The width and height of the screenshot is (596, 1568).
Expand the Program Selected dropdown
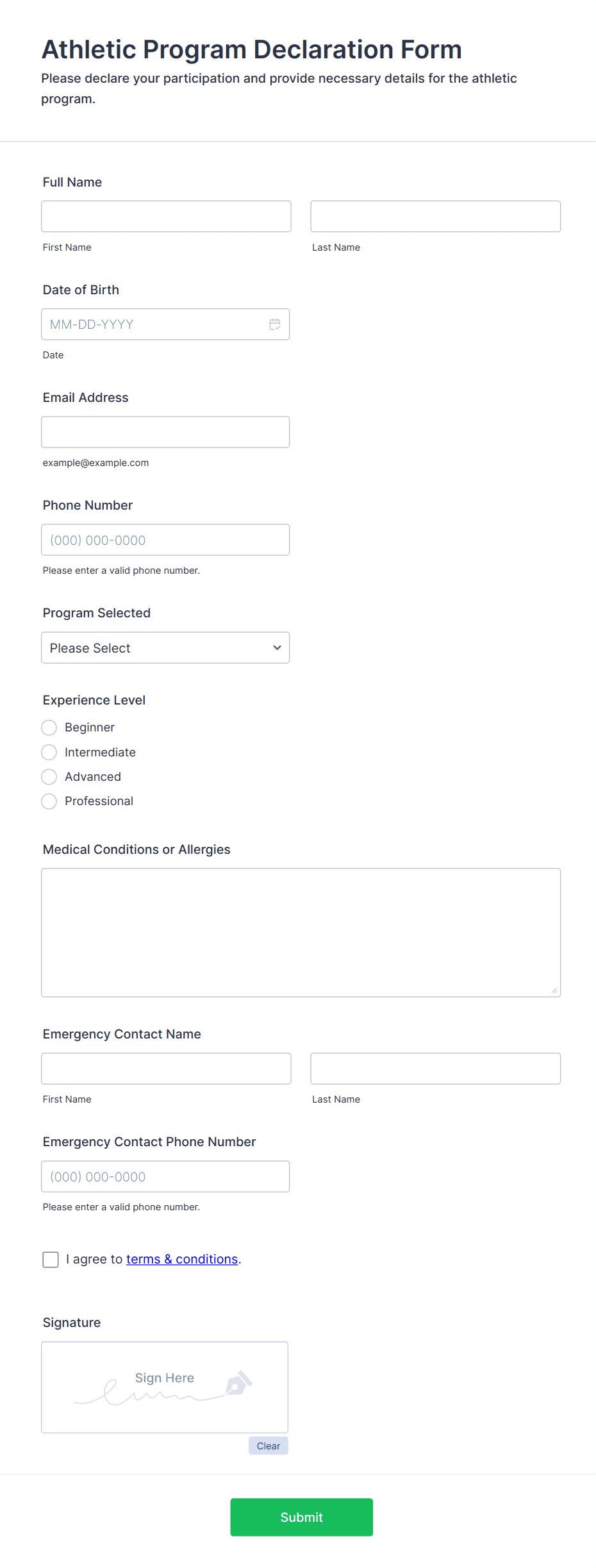(x=165, y=647)
